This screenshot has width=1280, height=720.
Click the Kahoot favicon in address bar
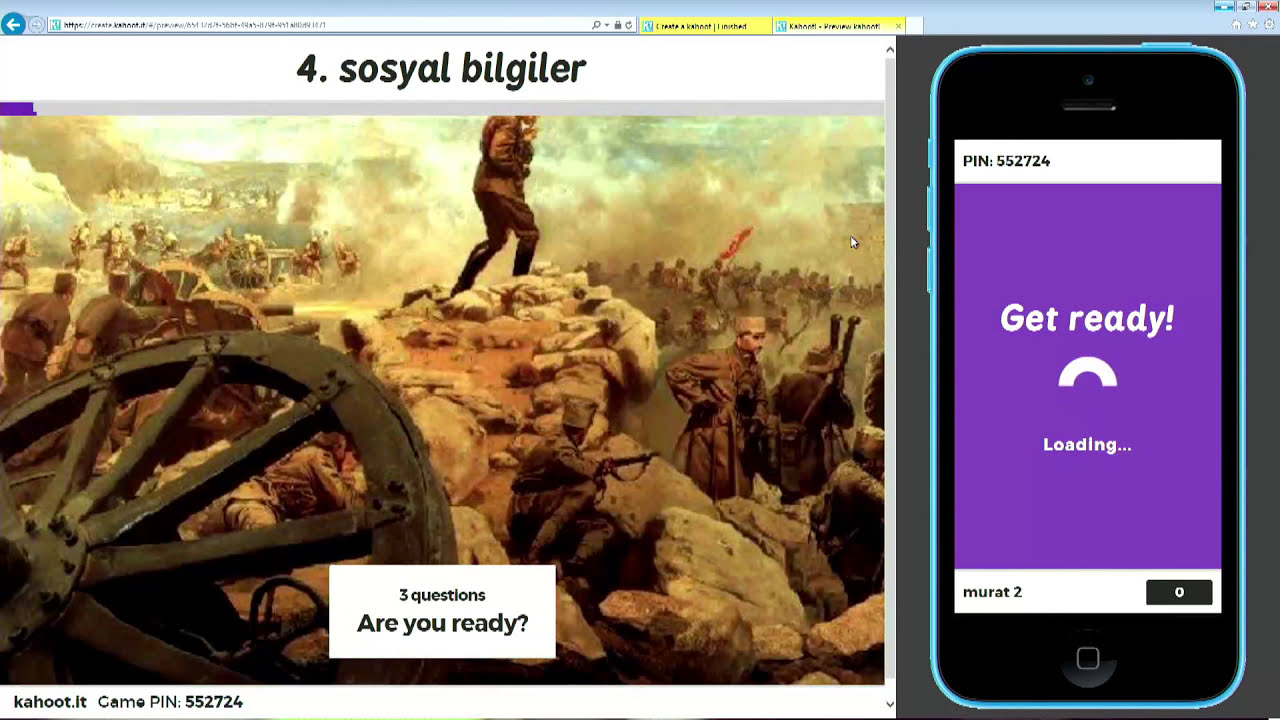pyautogui.click(x=55, y=25)
